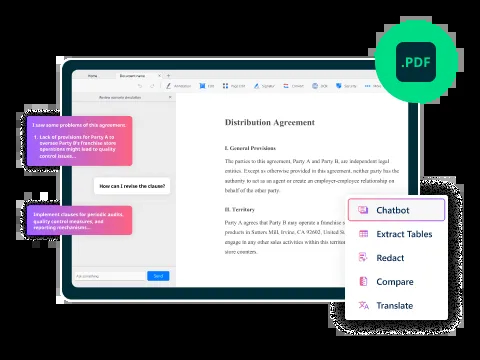Open the Page Edit grid tool

[234, 86]
